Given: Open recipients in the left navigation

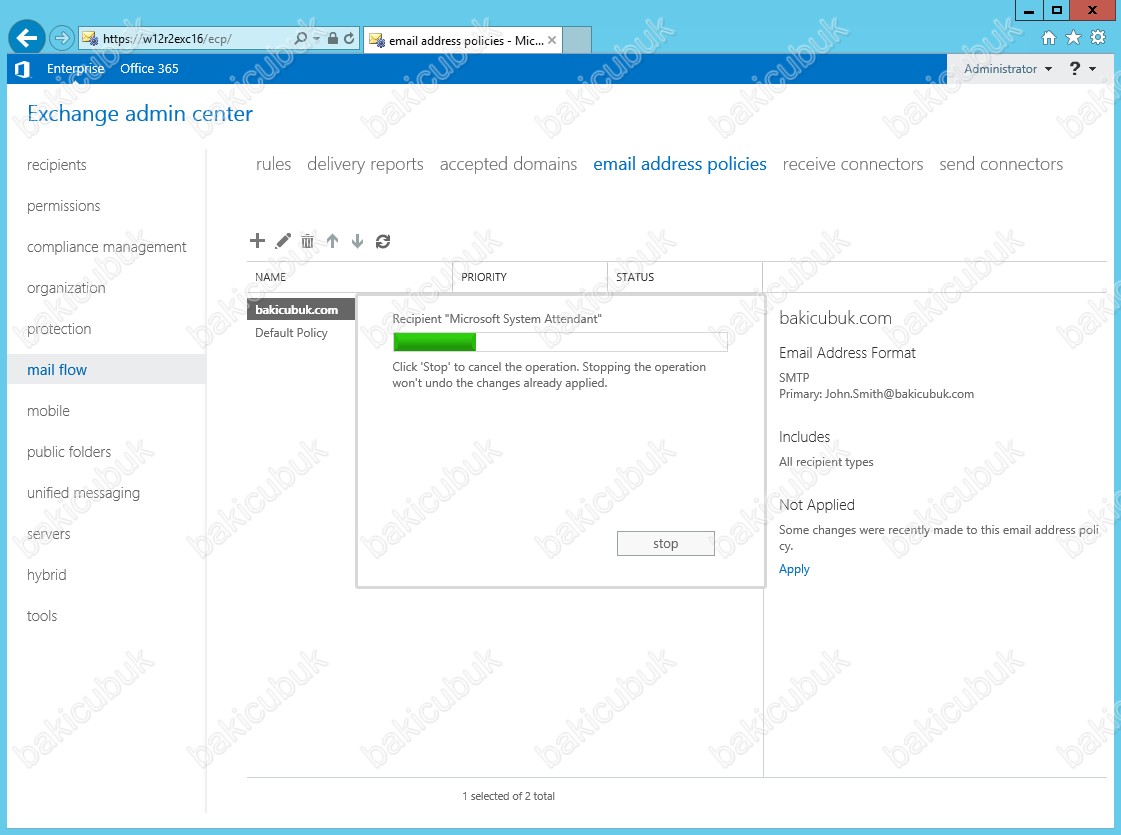Looking at the screenshot, I should [x=56, y=165].
